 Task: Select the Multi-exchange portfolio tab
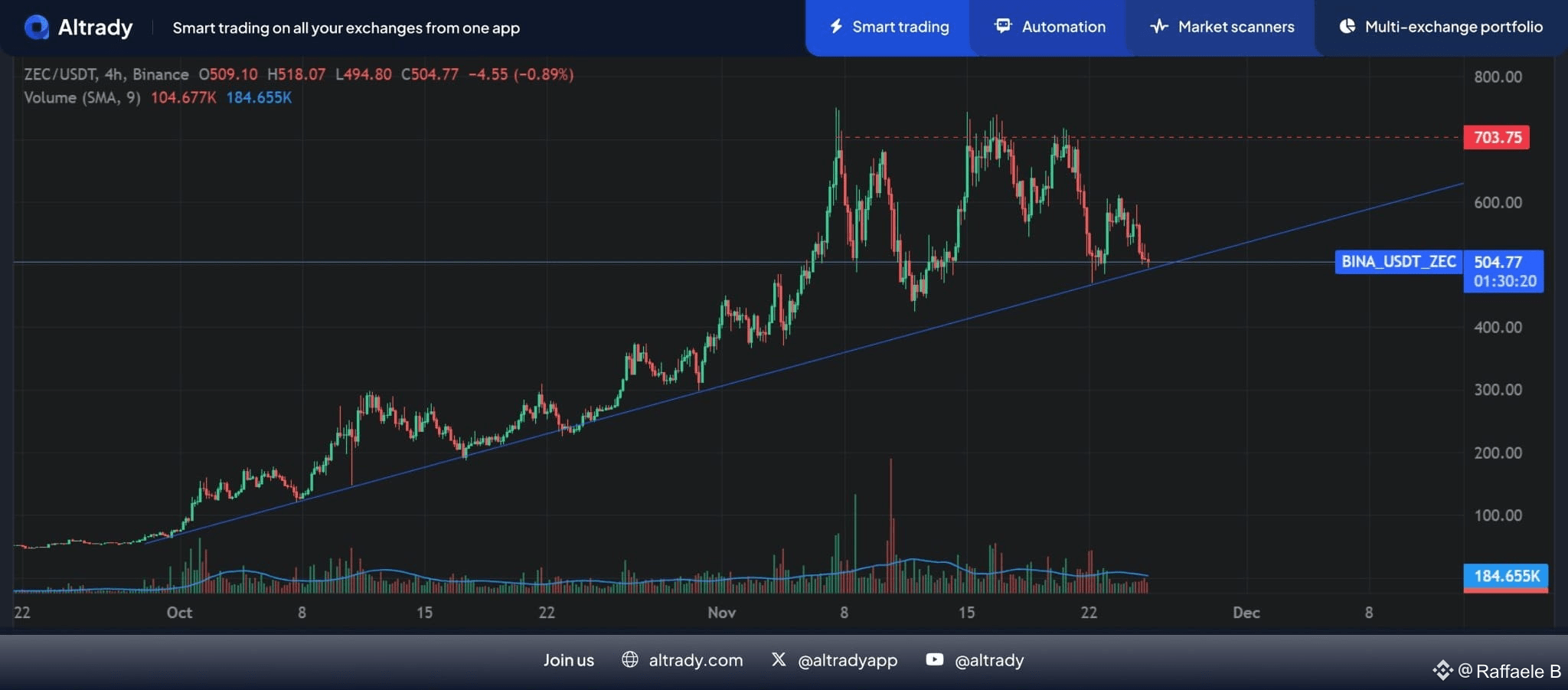point(1441,28)
